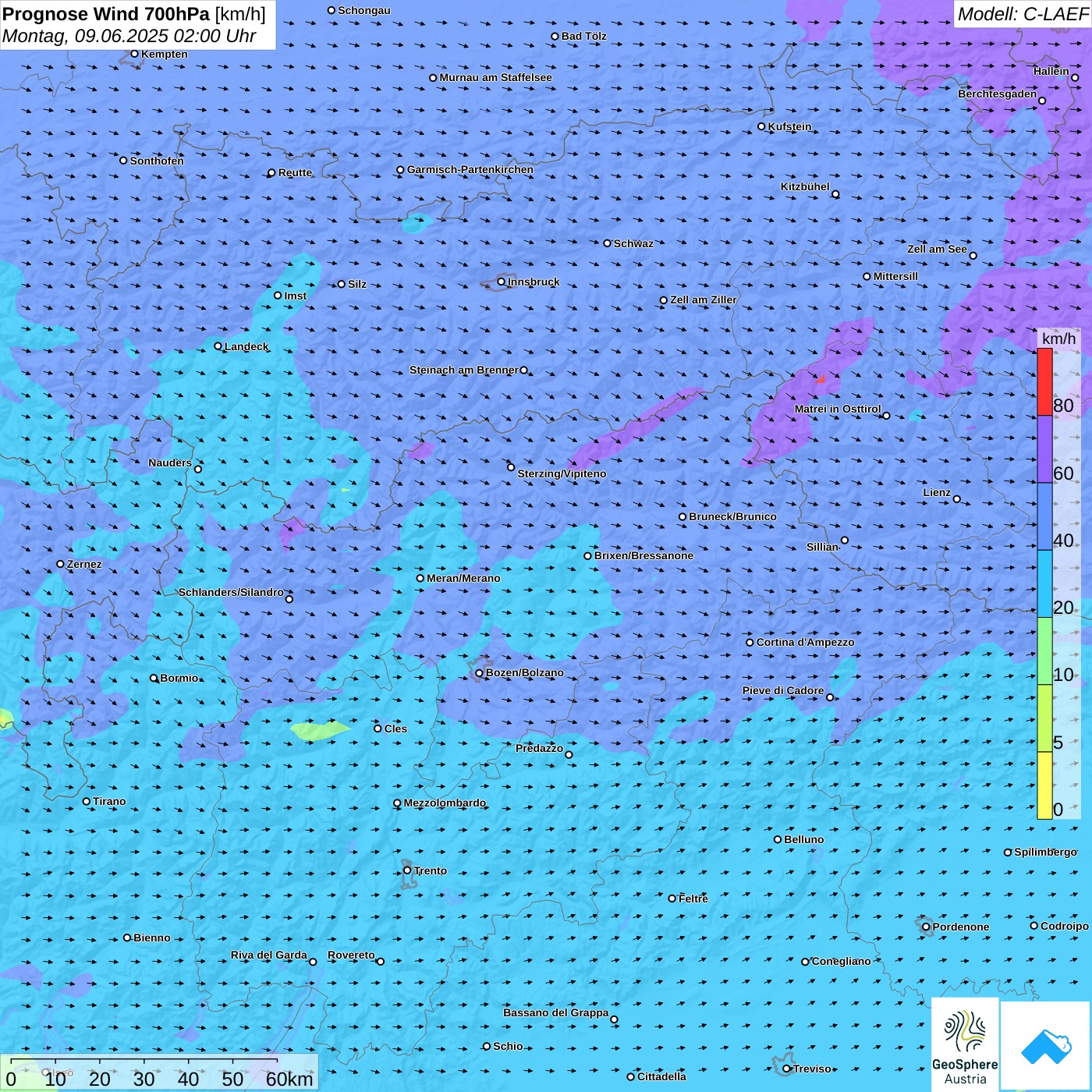
Task: Click the 'Cortina d'Ampezzo' label
Action: pos(806,642)
